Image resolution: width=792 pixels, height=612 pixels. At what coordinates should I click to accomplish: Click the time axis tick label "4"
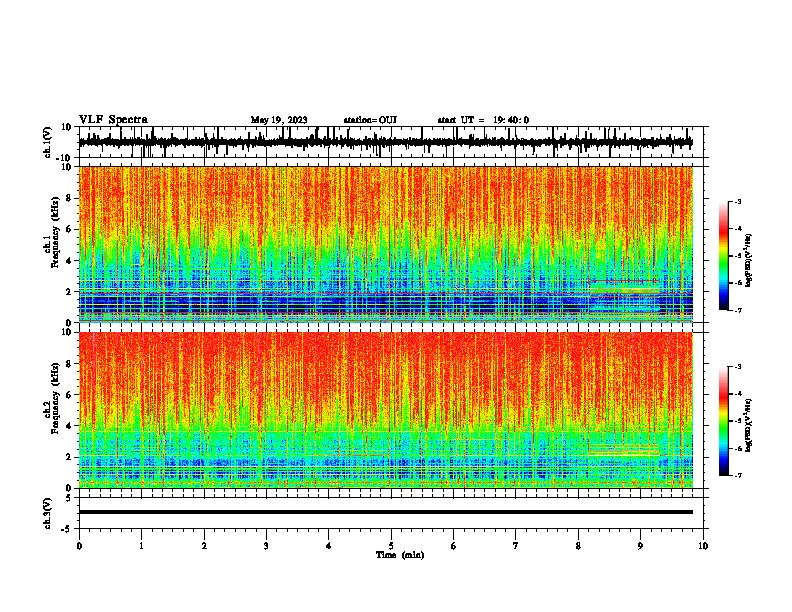pos(329,546)
